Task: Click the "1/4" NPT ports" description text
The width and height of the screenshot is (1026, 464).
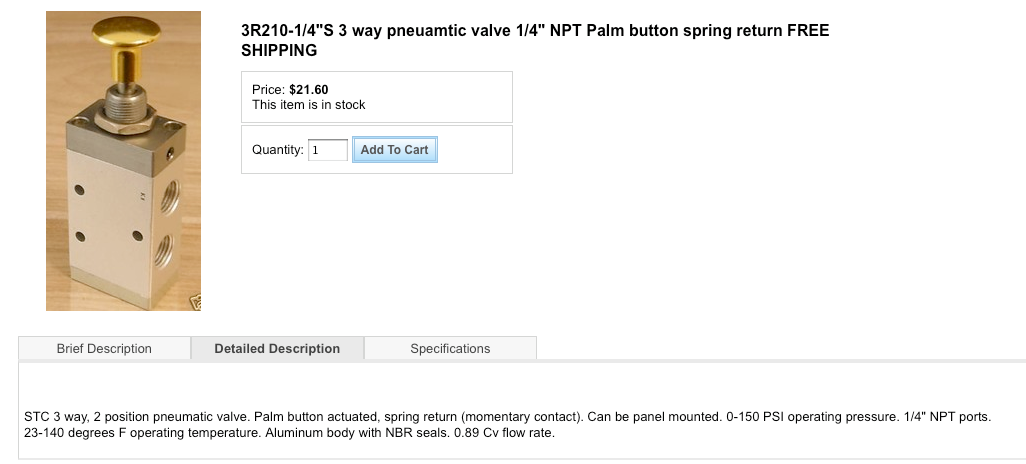Action: [x=944, y=416]
